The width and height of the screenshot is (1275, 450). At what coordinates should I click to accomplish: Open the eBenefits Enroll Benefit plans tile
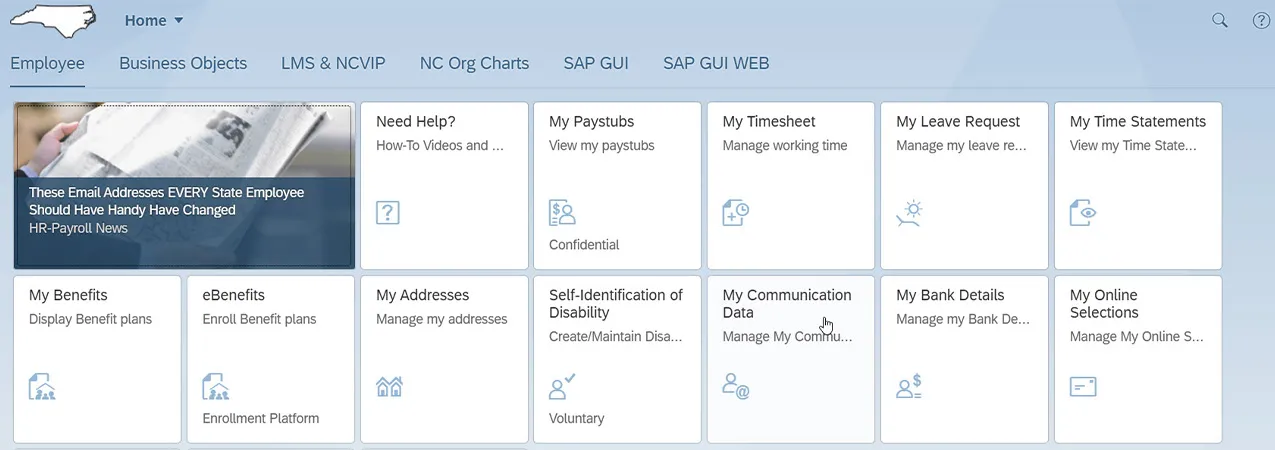271,358
